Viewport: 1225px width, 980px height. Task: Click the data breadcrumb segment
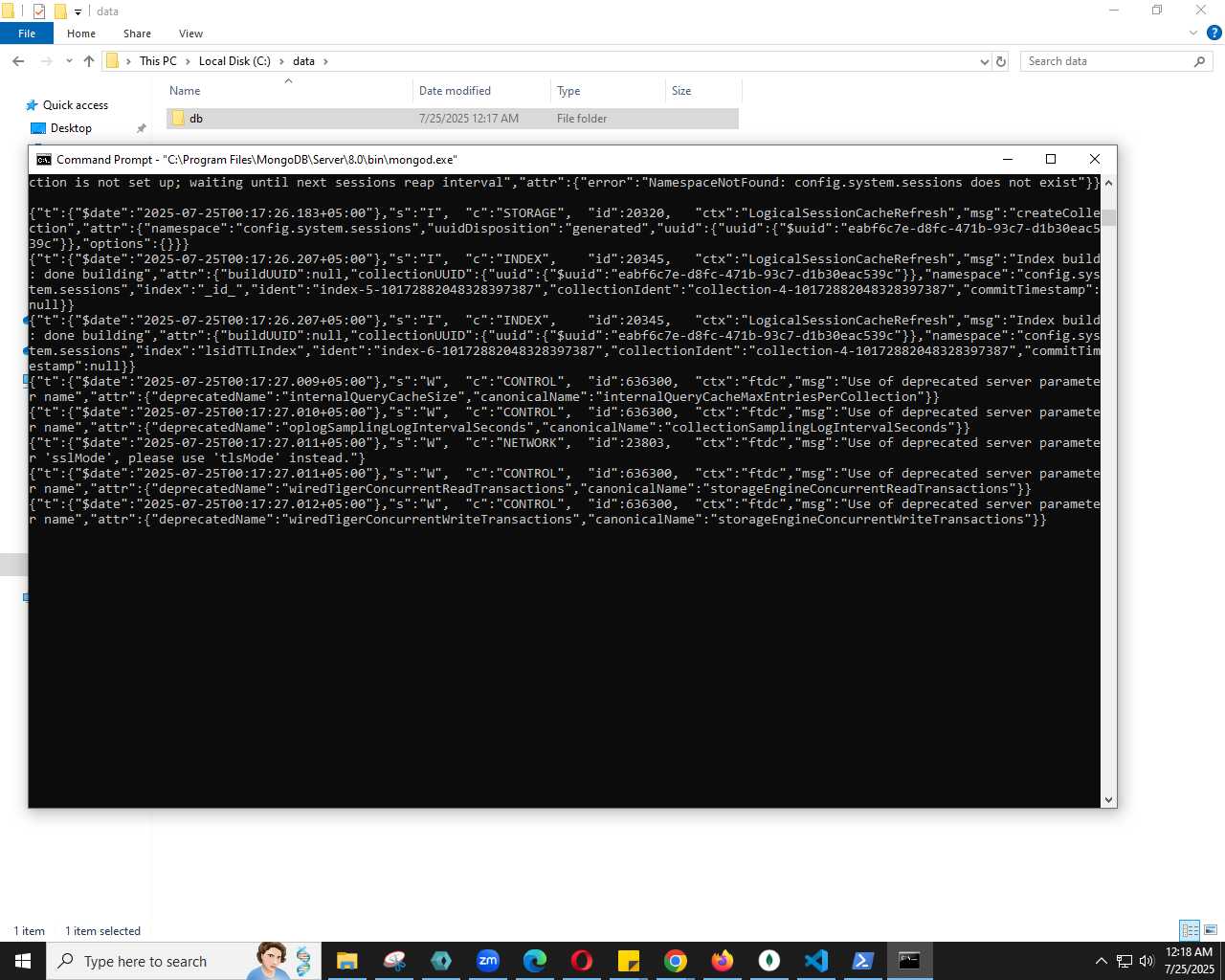click(303, 61)
